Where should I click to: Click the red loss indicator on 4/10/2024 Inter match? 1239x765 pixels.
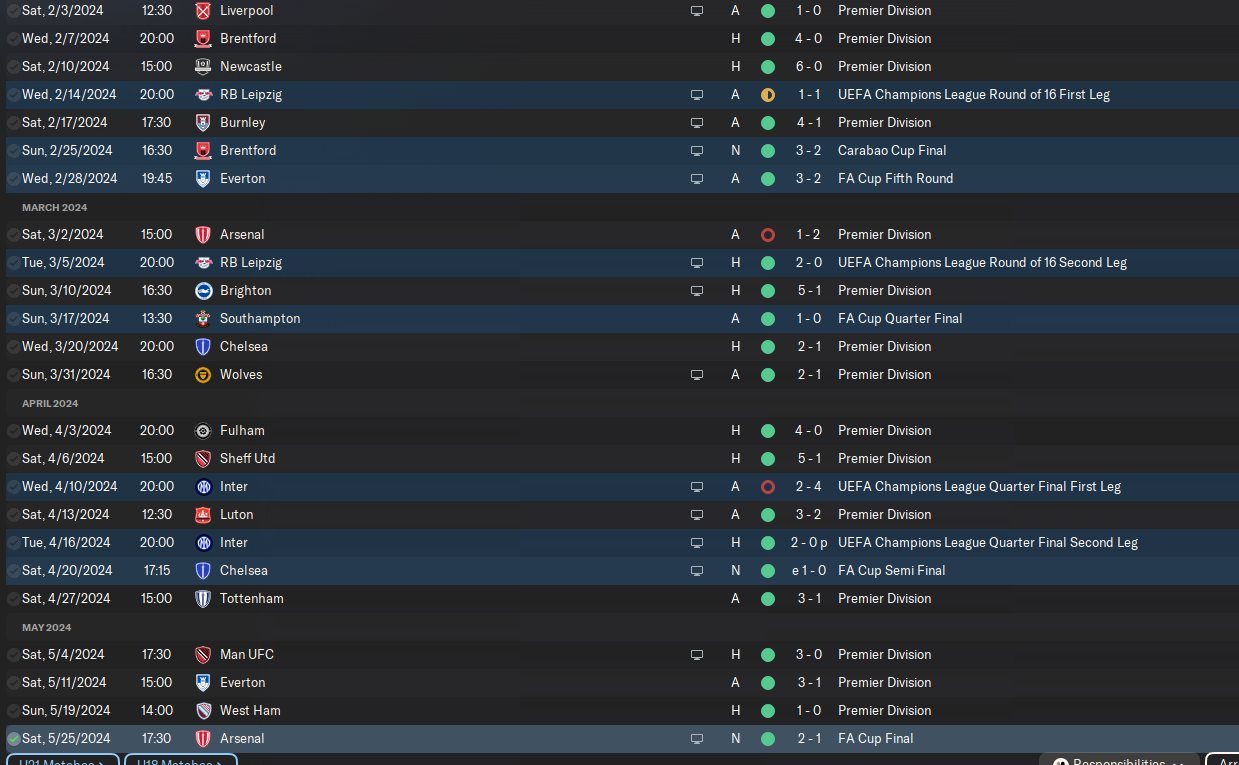pos(768,487)
